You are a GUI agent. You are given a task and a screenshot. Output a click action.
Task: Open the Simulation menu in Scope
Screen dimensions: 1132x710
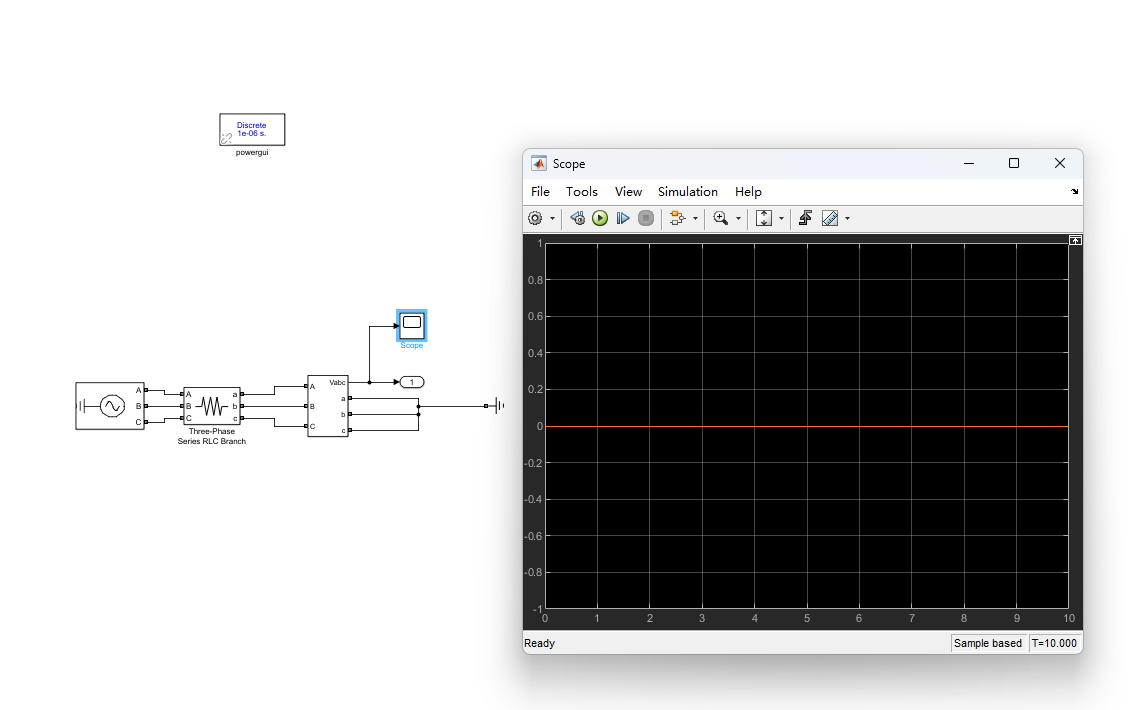click(x=687, y=191)
